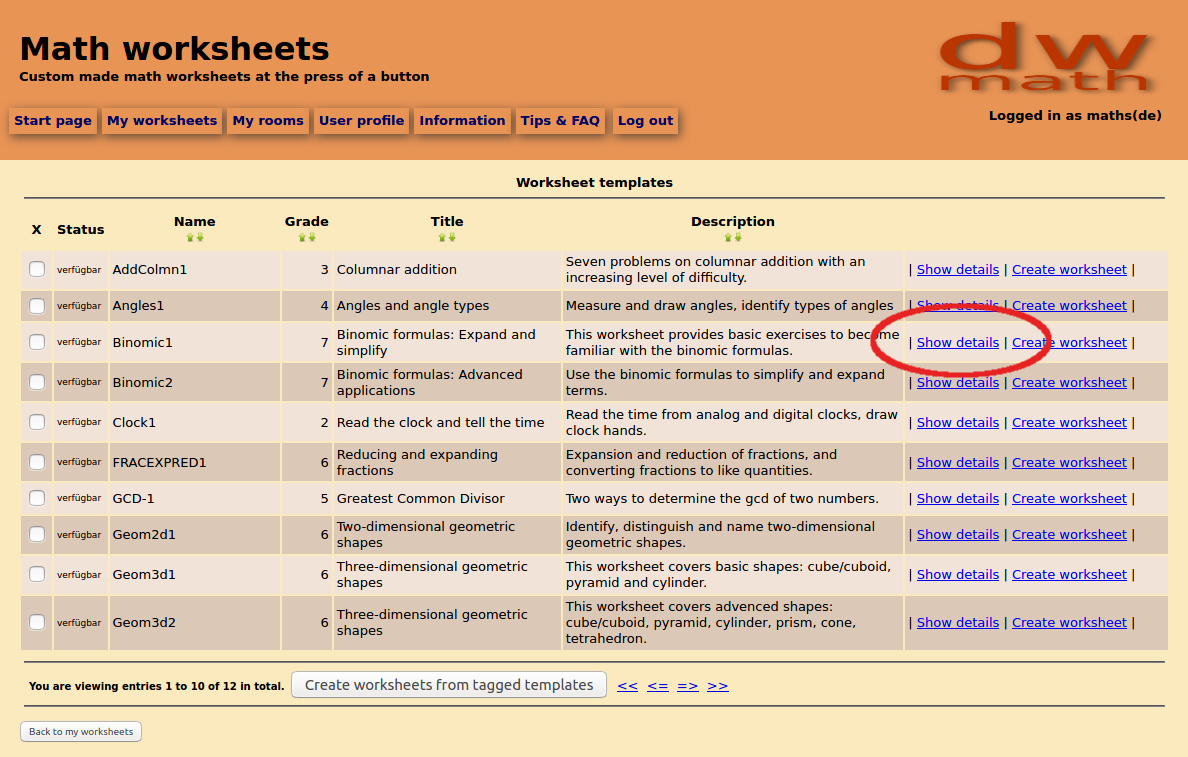Log out of maths(de) account
1188x757 pixels.
[x=645, y=120]
